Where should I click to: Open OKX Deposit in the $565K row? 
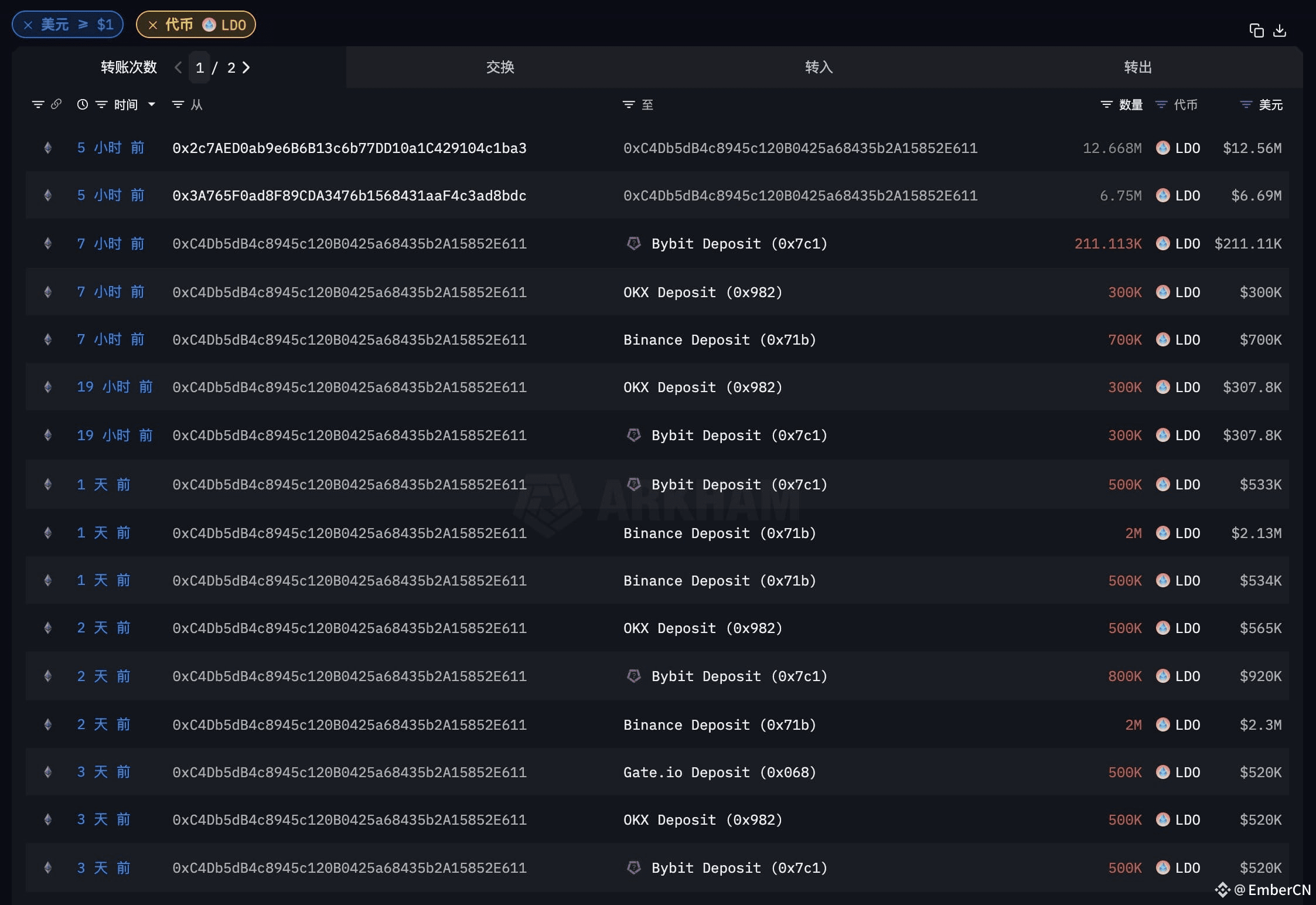(x=703, y=628)
